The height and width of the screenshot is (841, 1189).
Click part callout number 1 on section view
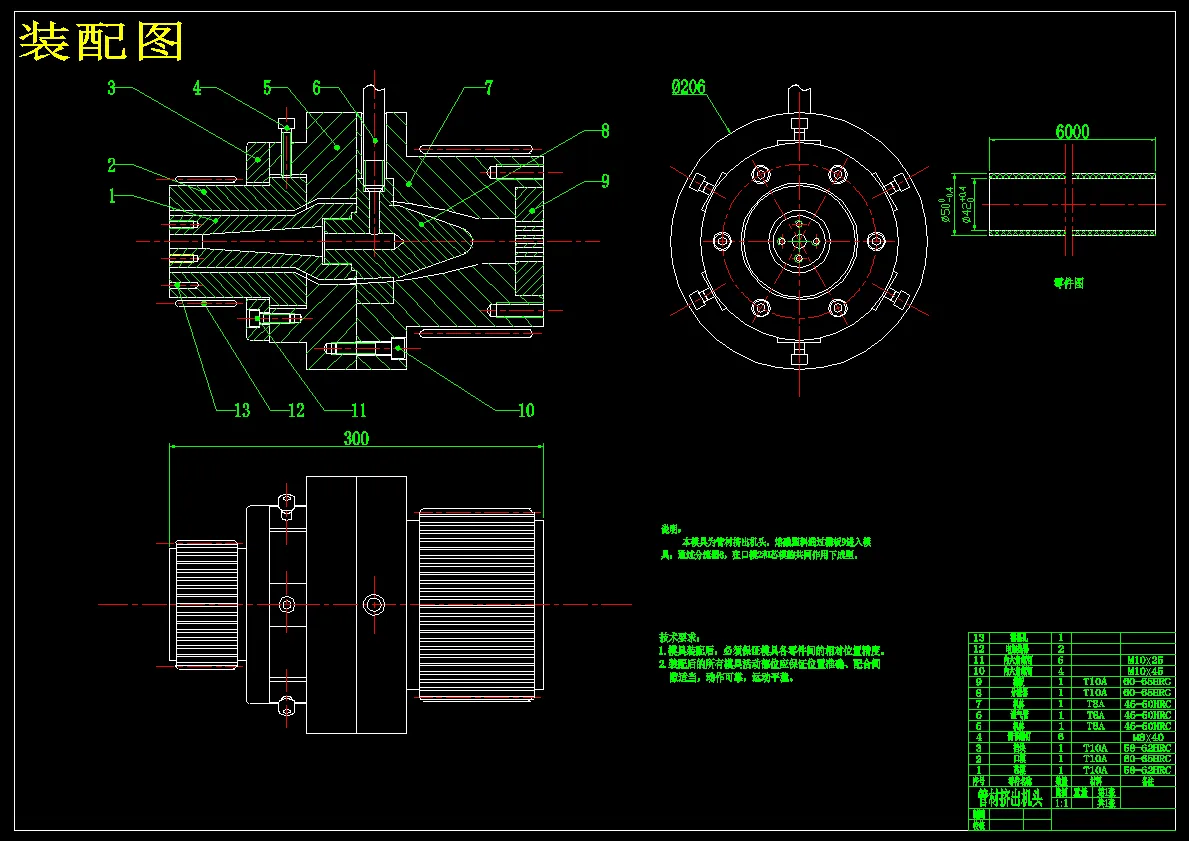[x=112, y=196]
